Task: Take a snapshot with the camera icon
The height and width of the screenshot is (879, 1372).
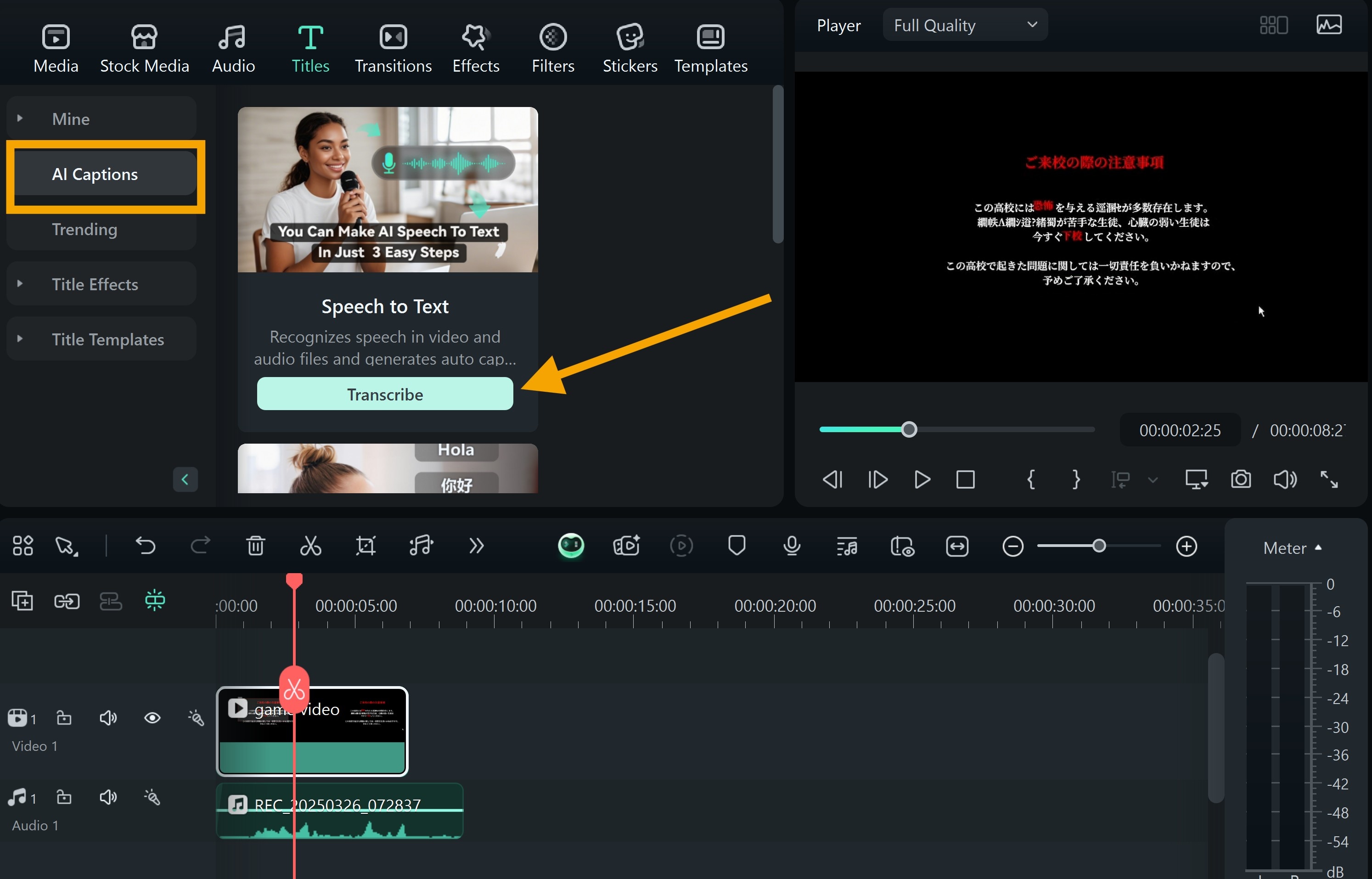Action: pos(1241,479)
